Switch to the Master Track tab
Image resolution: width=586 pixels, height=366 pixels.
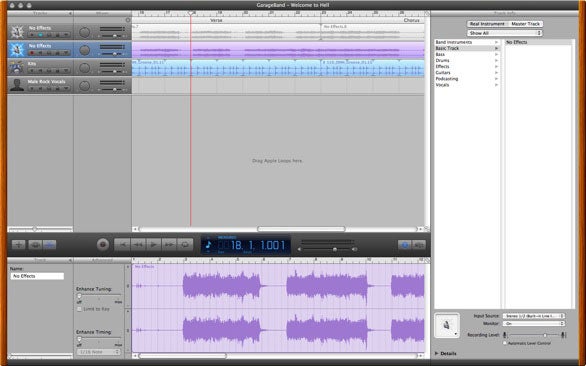(525, 24)
